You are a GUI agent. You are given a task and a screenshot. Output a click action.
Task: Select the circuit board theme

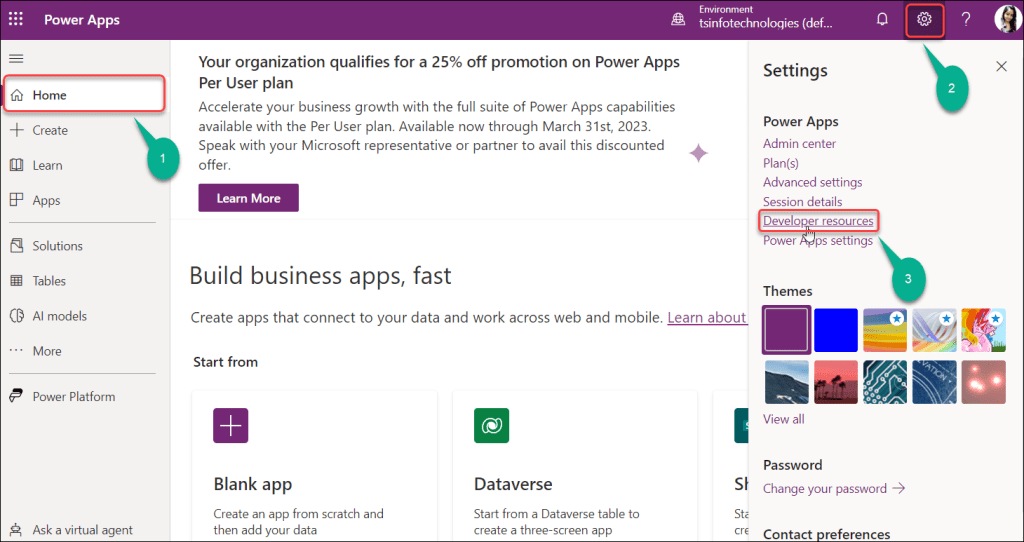[x=885, y=382]
